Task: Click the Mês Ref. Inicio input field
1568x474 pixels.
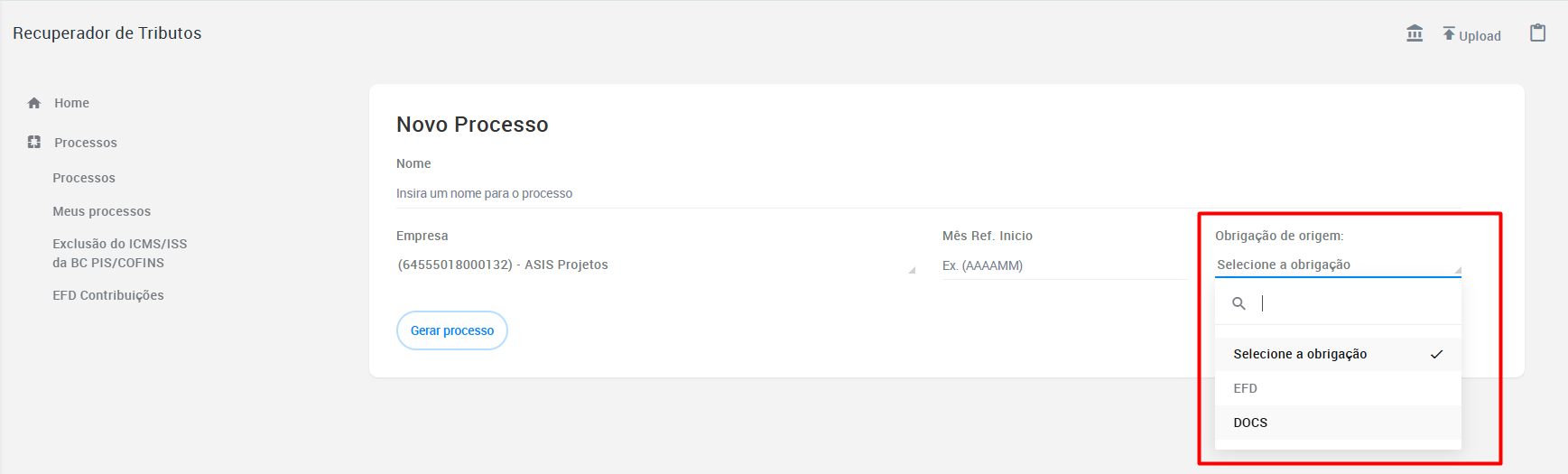Action: (1064, 265)
